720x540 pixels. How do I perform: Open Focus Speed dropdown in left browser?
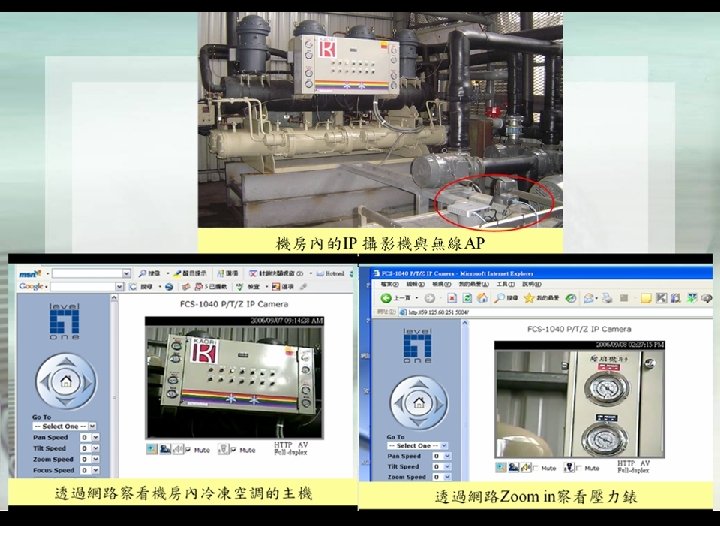click(90, 470)
